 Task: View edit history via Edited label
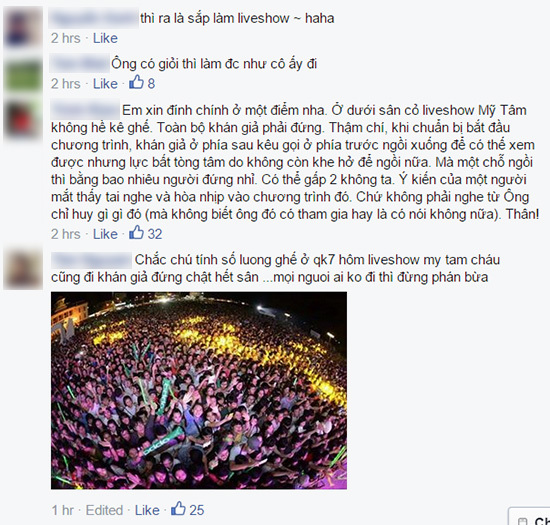click(x=104, y=510)
